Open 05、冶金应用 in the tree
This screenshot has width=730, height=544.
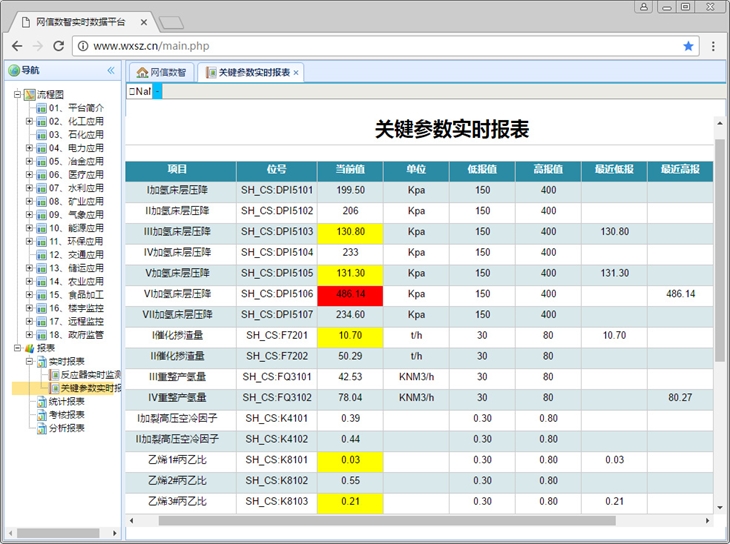point(76,162)
